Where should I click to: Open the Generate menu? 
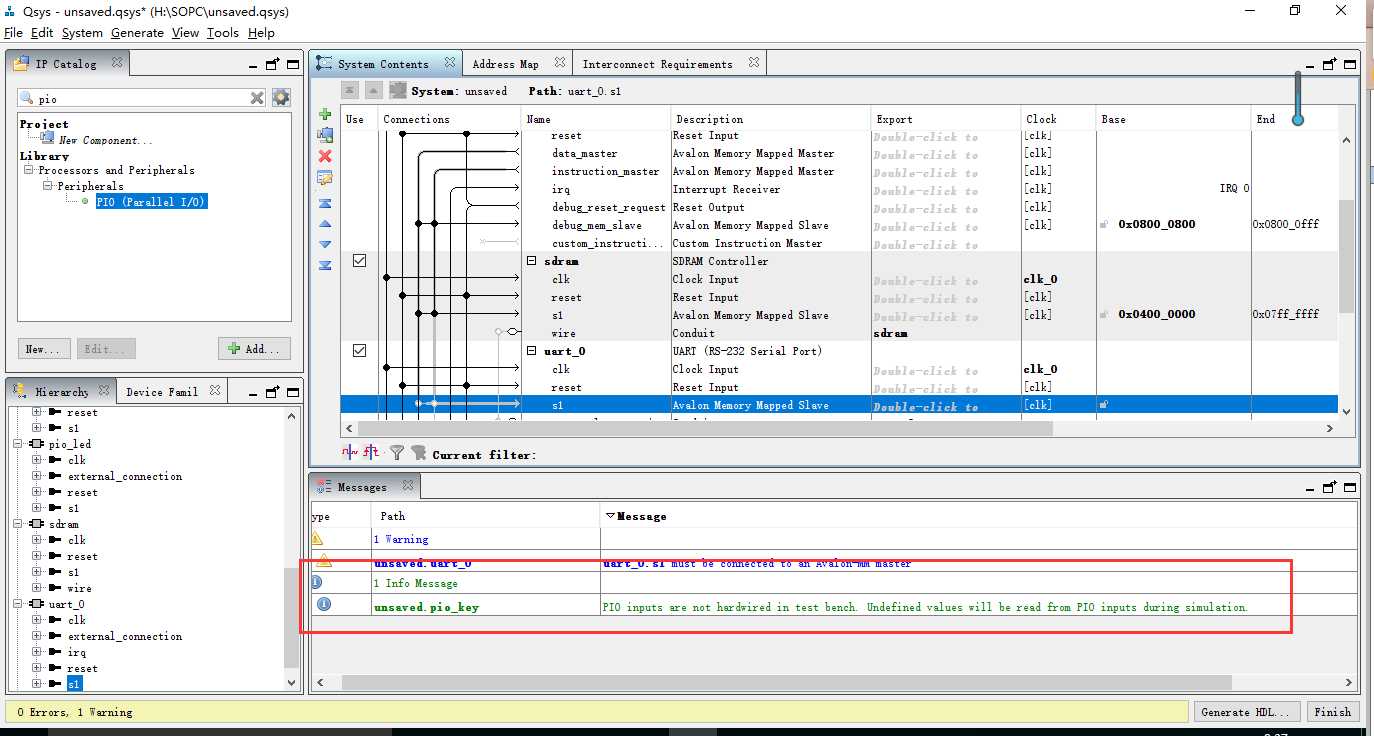click(x=137, y=33)
